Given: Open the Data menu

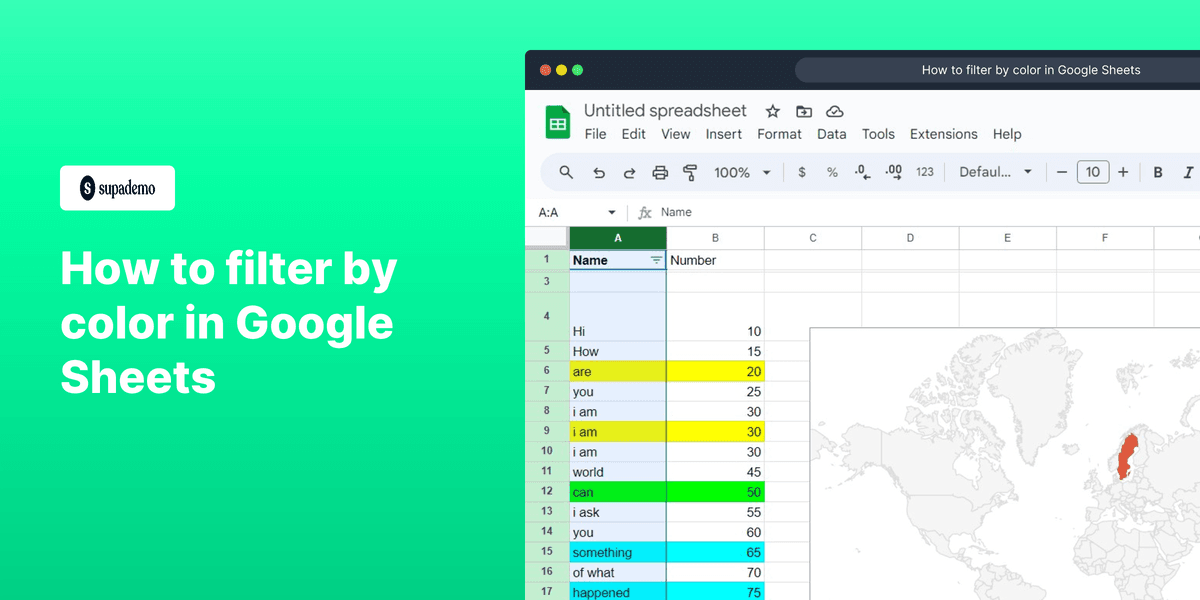Looking at the screenshot, I should coord(831,133).
